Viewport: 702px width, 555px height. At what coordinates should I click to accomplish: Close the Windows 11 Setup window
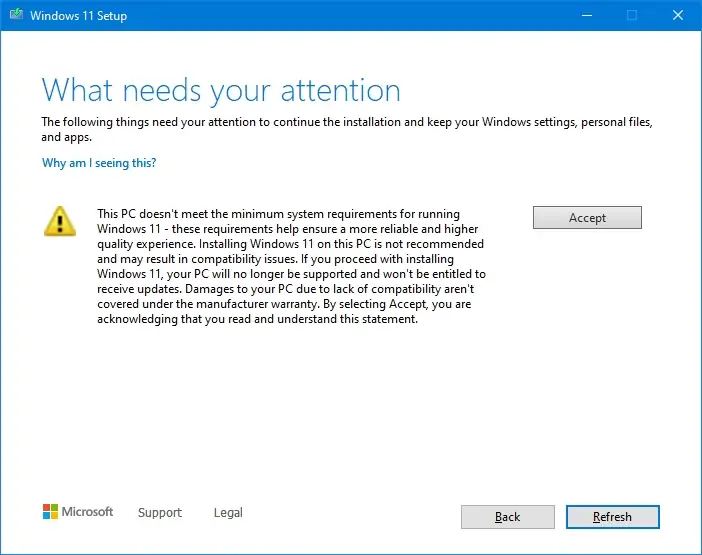pyautogui.click(x=678, y=15)
